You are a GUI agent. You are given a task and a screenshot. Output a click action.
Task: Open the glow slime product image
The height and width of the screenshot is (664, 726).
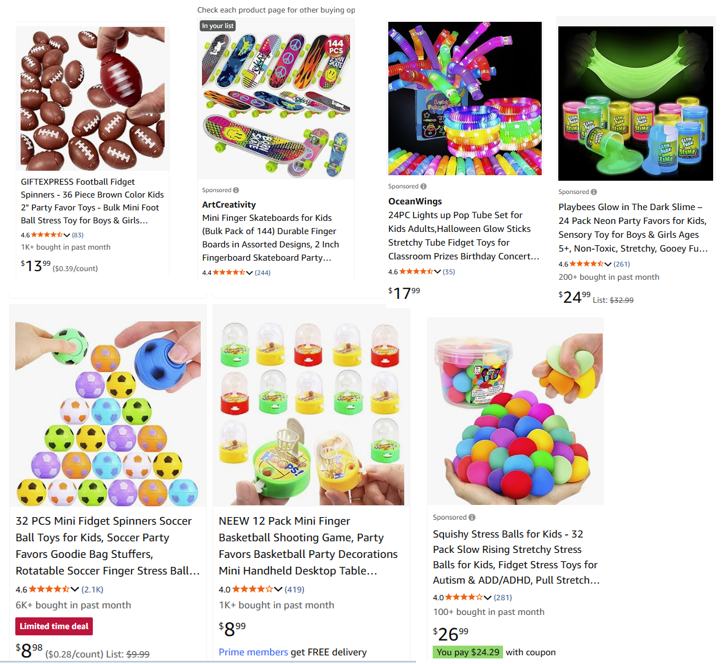coord(635,103)
